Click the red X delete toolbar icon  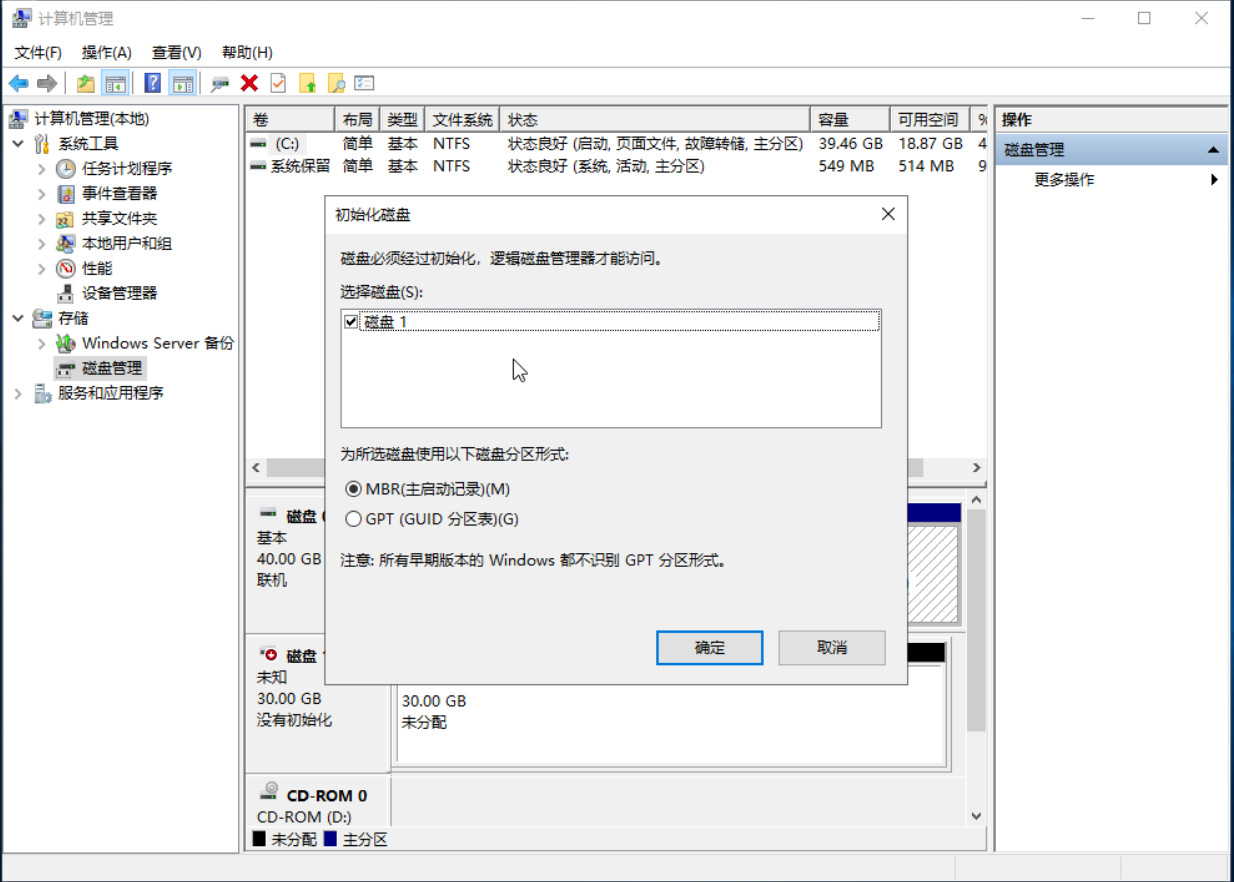pyautogui.click(x=249, y=83)
